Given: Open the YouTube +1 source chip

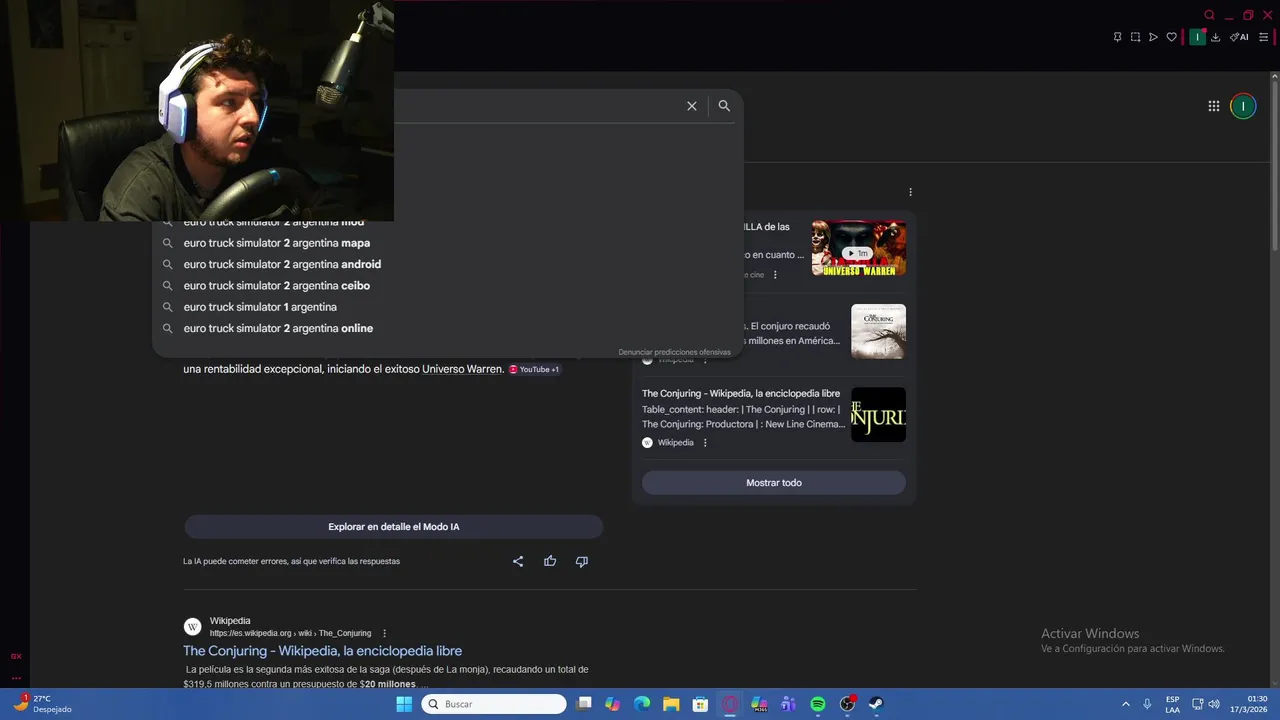Looking at the screenshot, I should click(534, 369).
